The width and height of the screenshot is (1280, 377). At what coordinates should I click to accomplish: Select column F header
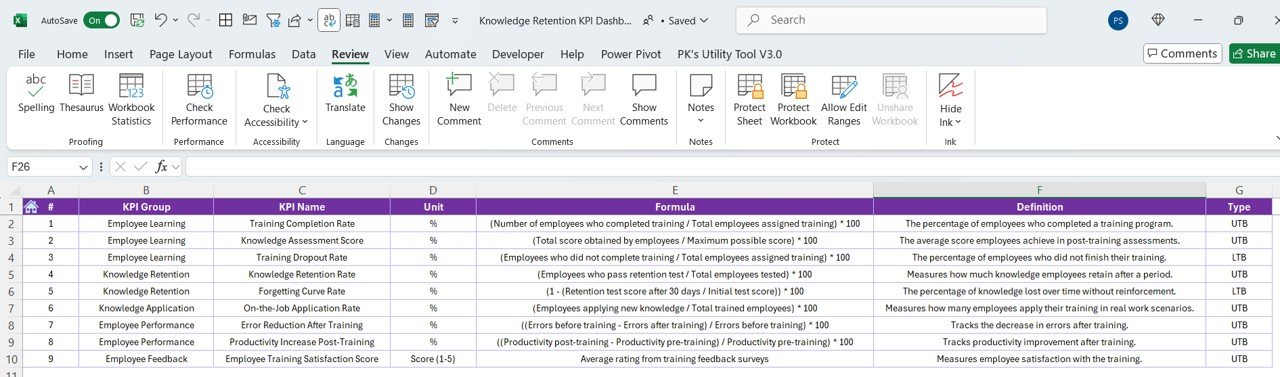1039,190
